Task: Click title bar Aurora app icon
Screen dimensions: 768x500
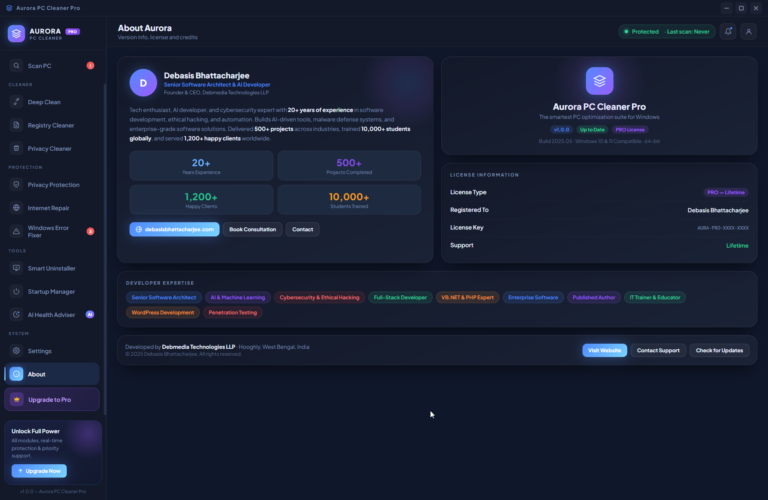Action: pyautogui.click(x=9, y=8)
